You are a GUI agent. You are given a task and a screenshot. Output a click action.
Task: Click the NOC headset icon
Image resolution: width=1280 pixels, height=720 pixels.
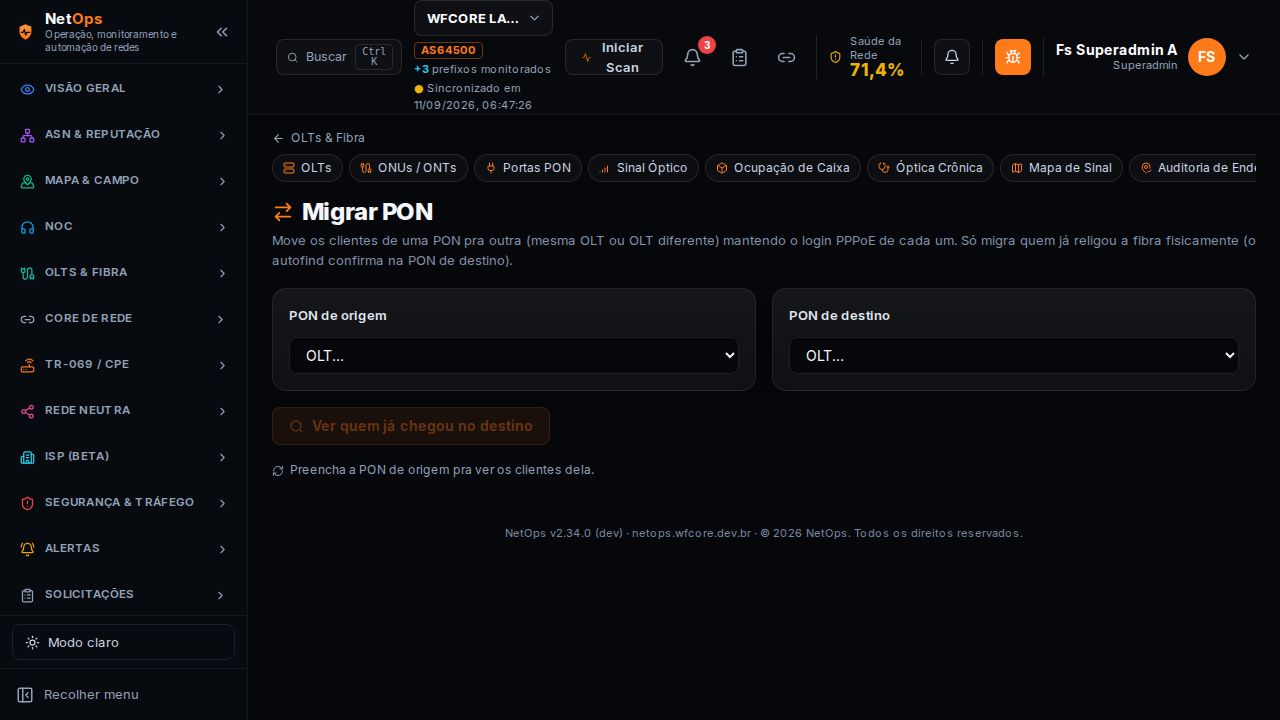point(28,227)
